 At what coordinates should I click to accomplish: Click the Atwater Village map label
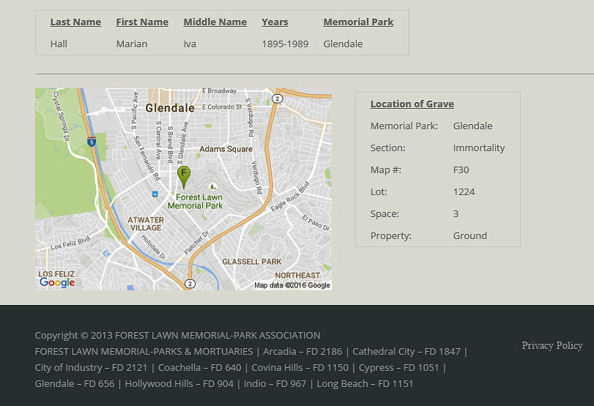(146, 224)
